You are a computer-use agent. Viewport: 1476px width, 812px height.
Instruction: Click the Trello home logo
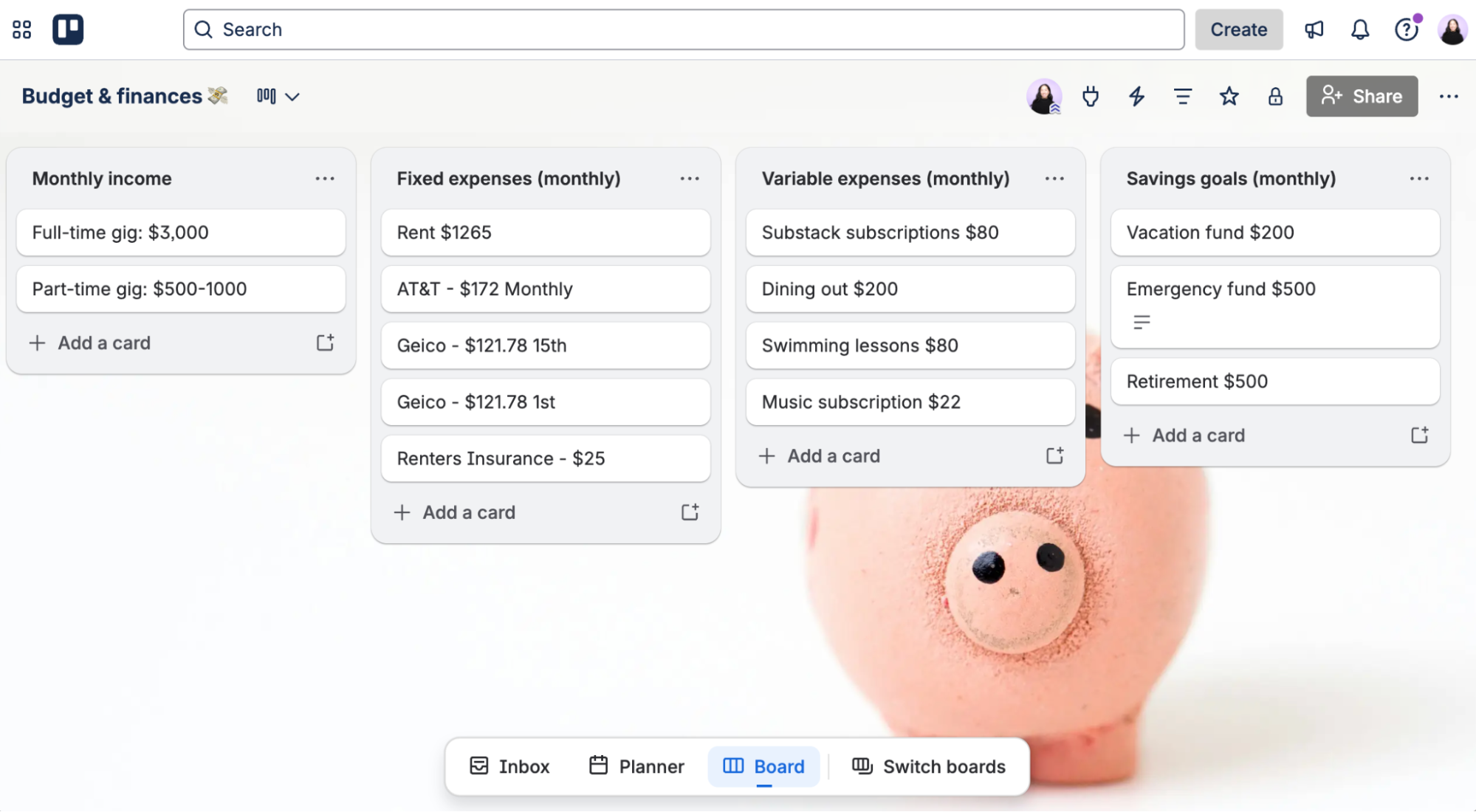pyautogui.click(x=68, y=29)
